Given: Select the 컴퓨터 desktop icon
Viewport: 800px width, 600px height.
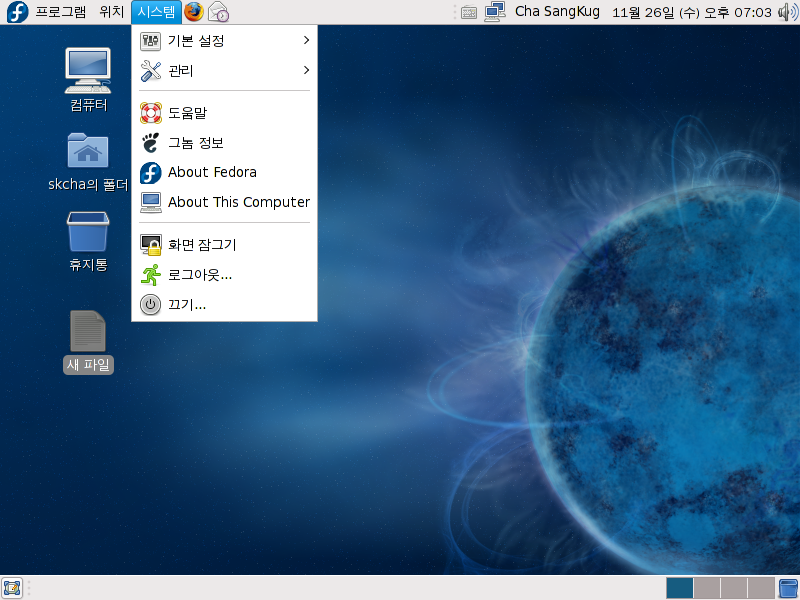Looking at the screenshot, I should (88, 71).
